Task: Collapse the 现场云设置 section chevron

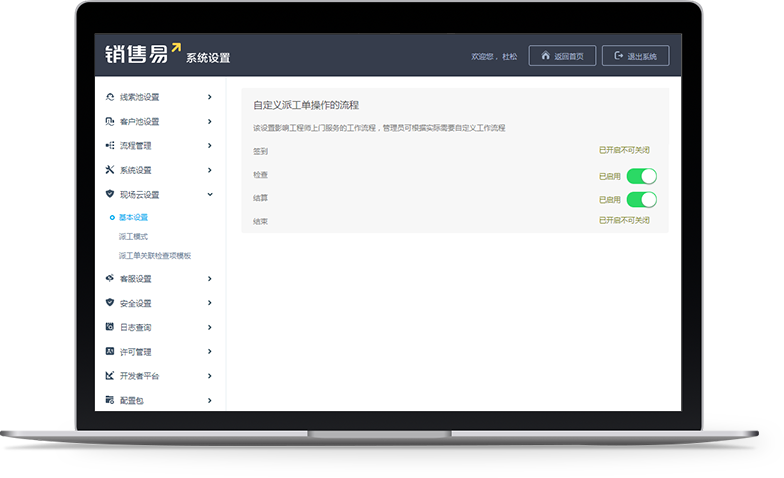Action: point(209,194)
